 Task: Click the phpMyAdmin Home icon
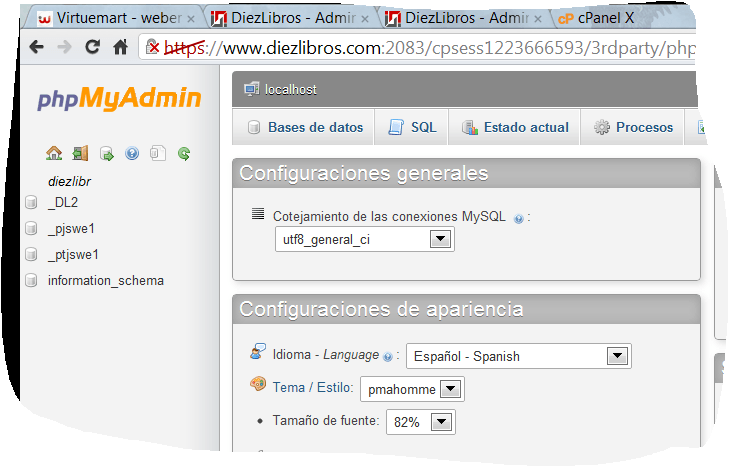pos(54,153)
